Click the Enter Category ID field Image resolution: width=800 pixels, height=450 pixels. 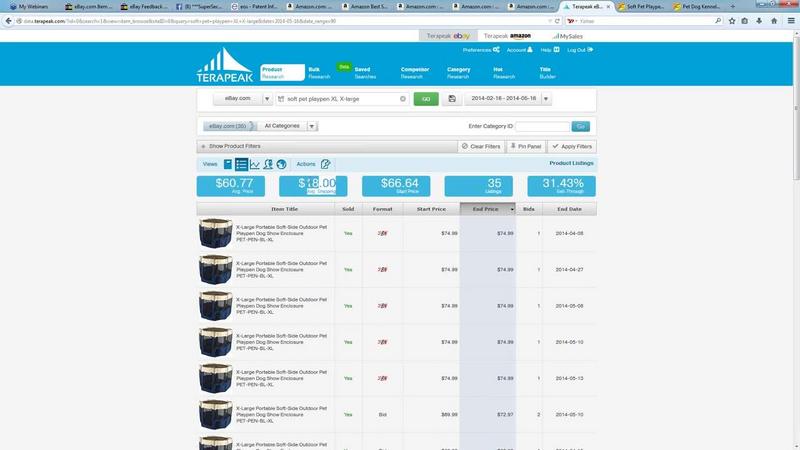[542, 126]
